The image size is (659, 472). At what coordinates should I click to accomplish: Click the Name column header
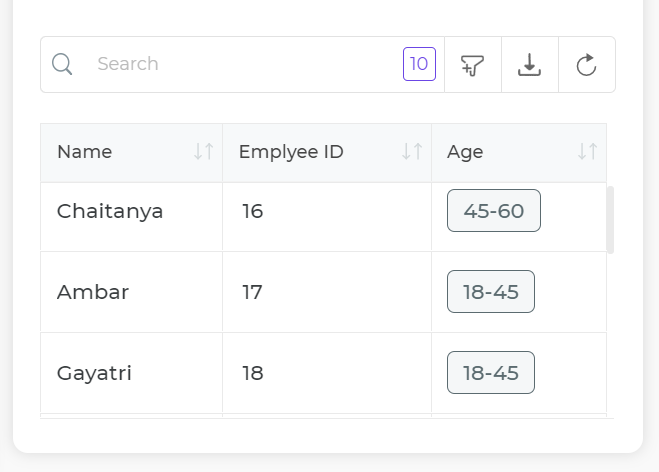(85, 152)
